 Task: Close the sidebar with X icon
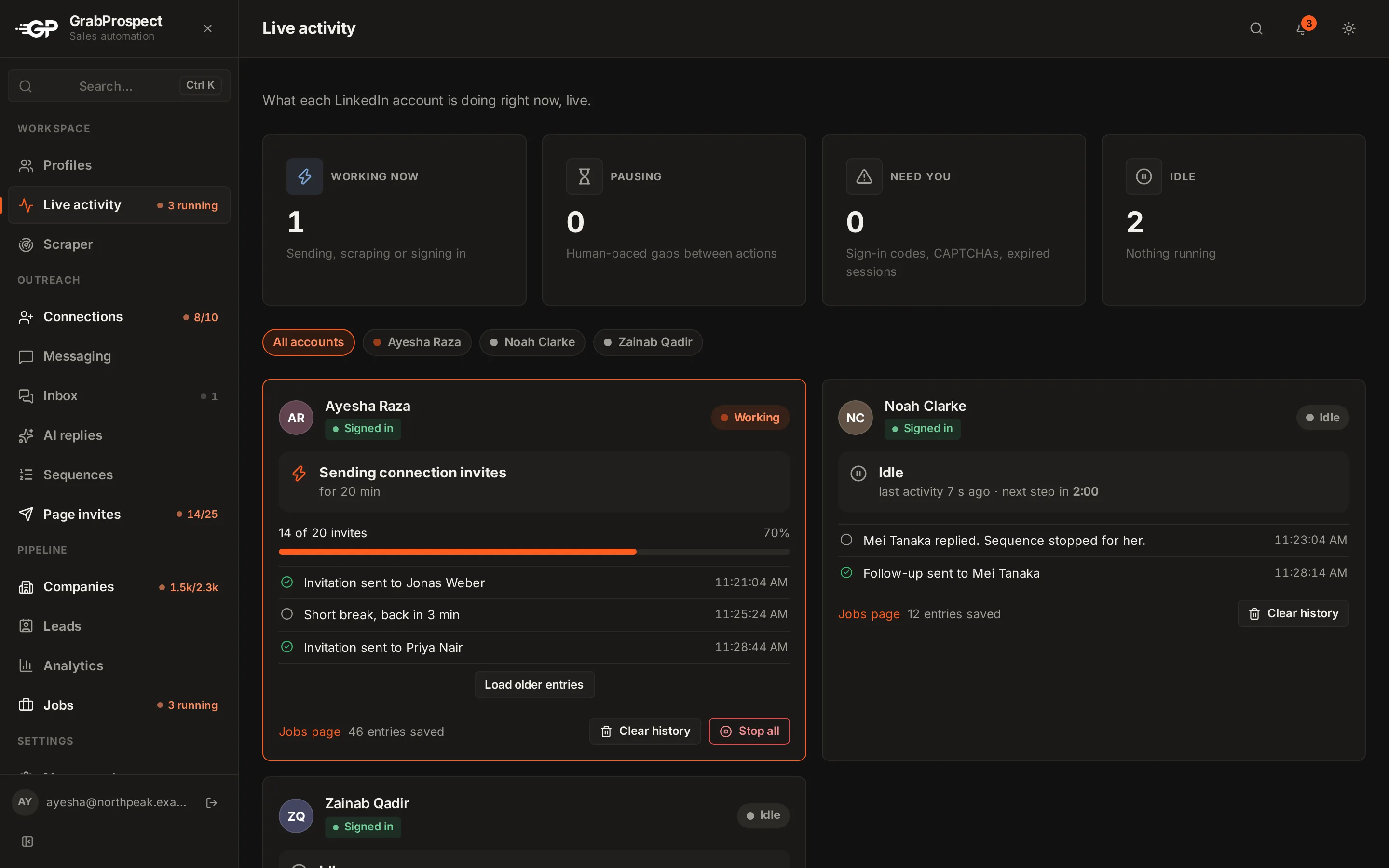(x=208, y=28)
